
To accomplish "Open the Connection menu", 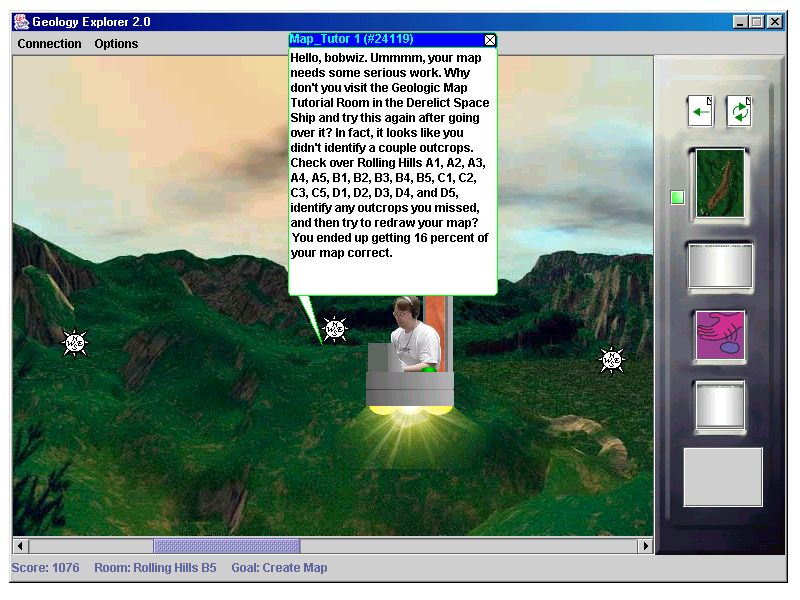I will [50, 44].
